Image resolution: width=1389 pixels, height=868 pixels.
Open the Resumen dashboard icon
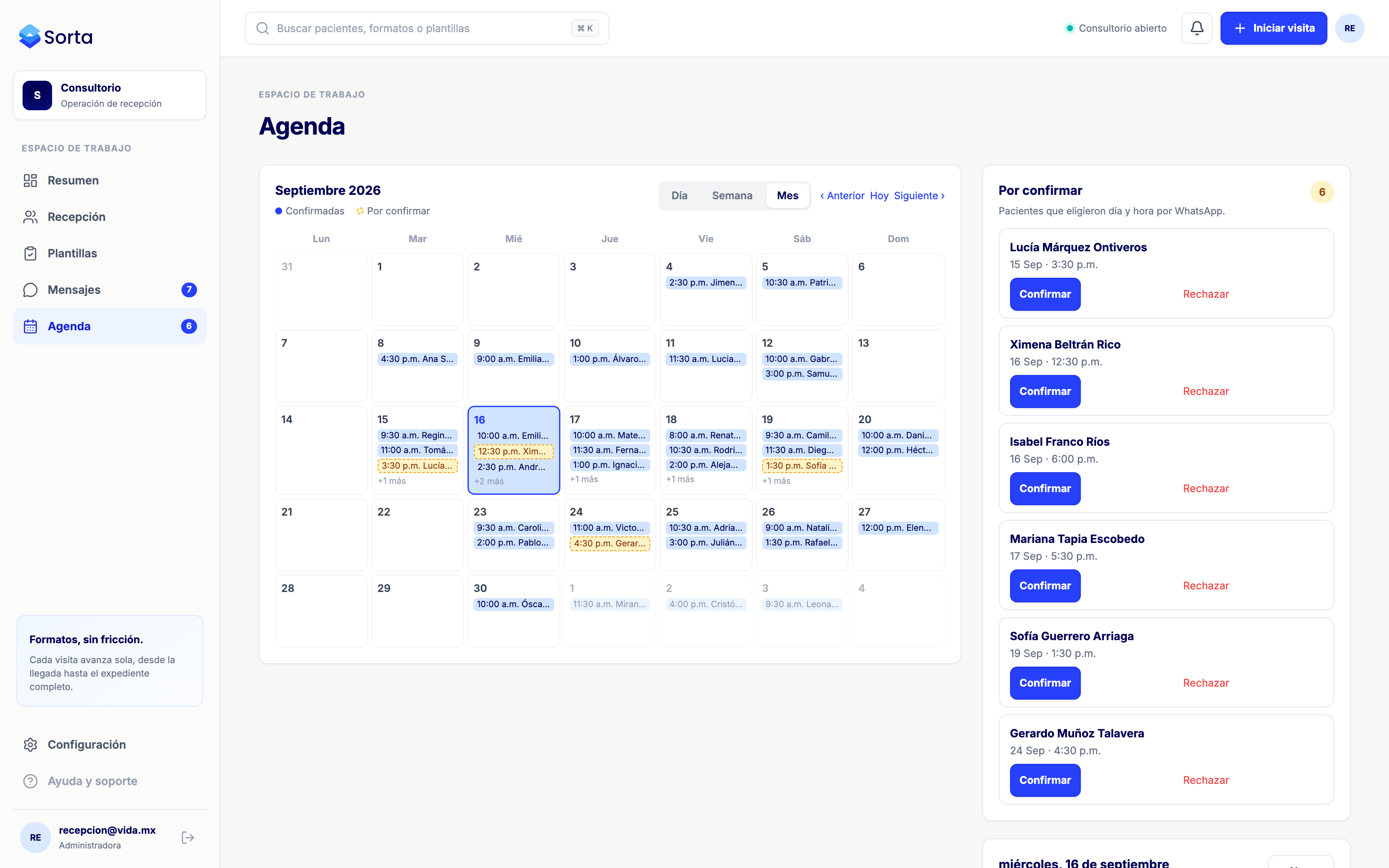coord(30,180)
